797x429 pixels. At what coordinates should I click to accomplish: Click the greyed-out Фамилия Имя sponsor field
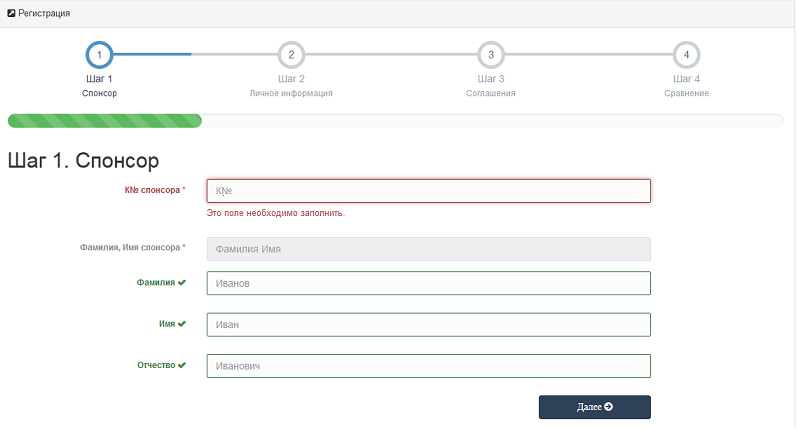pos(428,249)
